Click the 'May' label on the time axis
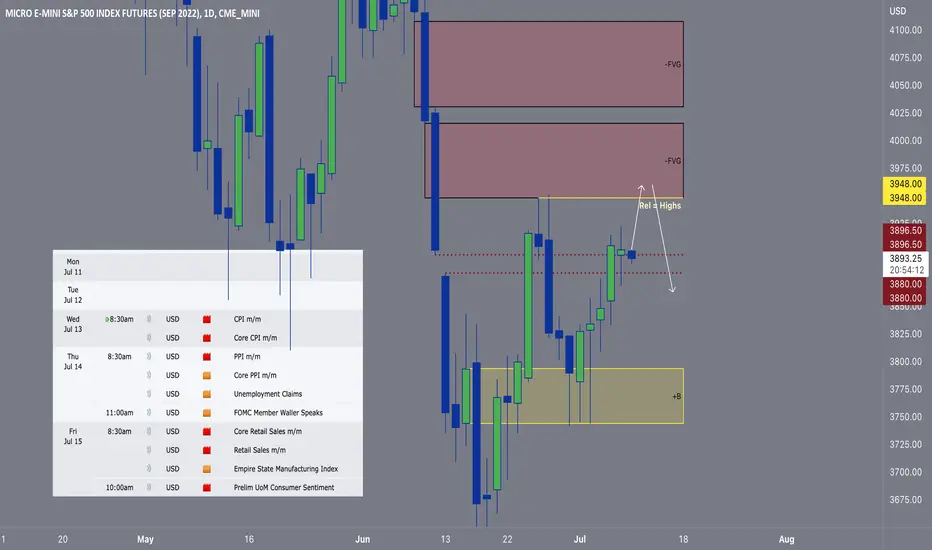932x550 pixels. [x=145, y=539]
